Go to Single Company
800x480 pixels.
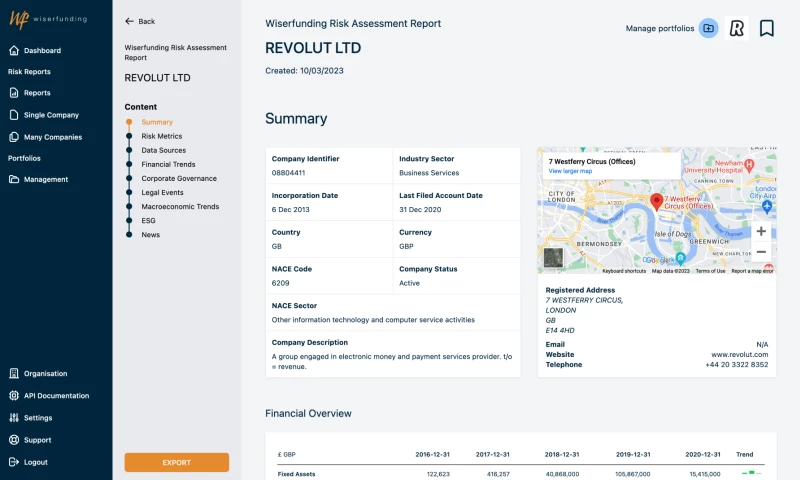point(51,115)
